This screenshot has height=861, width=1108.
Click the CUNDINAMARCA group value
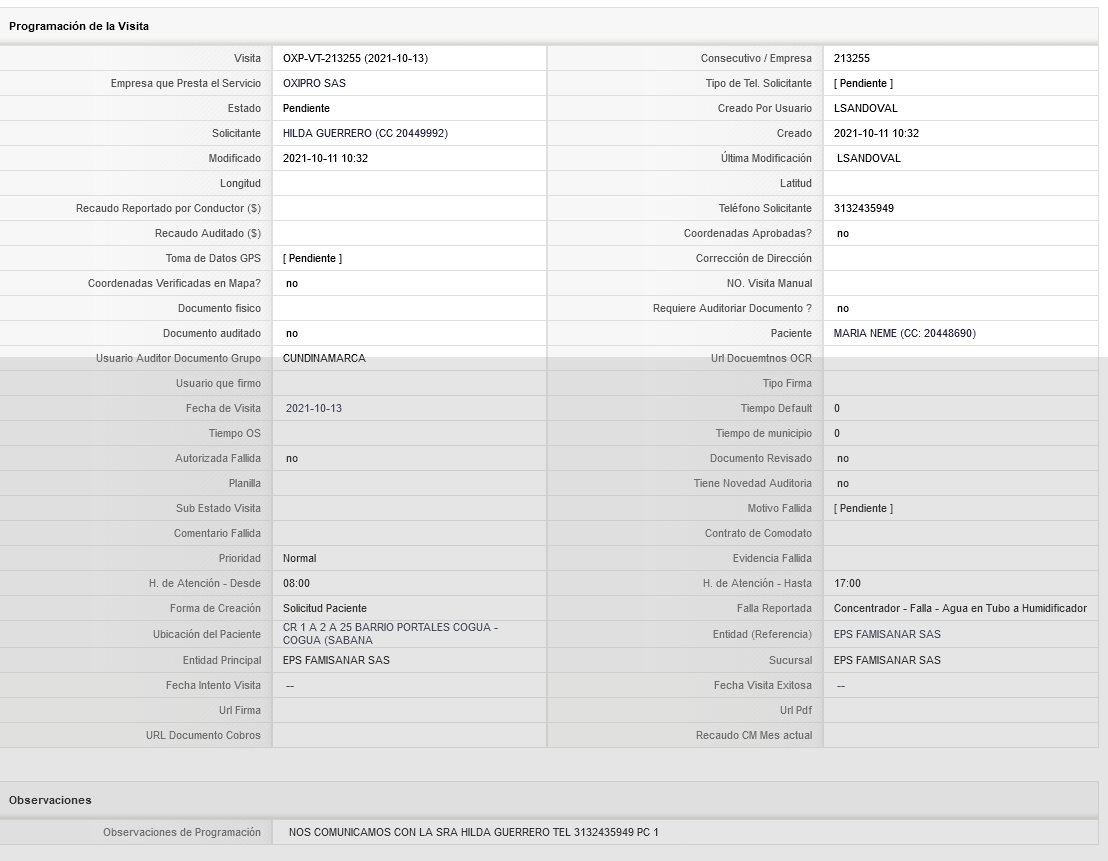click(x=324, y=358)
